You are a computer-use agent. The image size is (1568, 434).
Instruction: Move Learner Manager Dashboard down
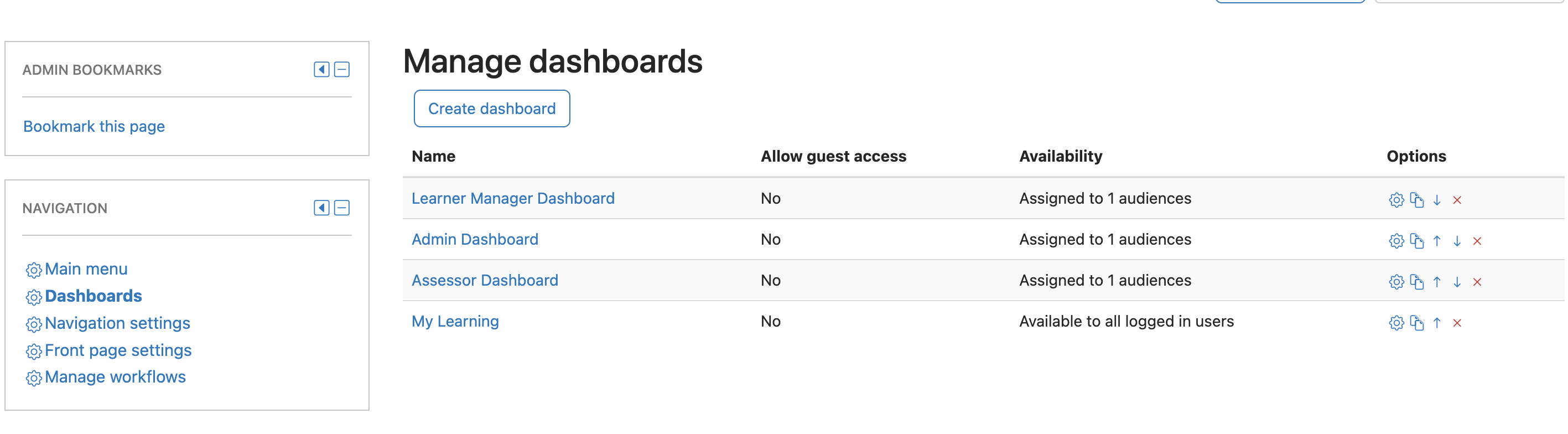coord(1436,200)
